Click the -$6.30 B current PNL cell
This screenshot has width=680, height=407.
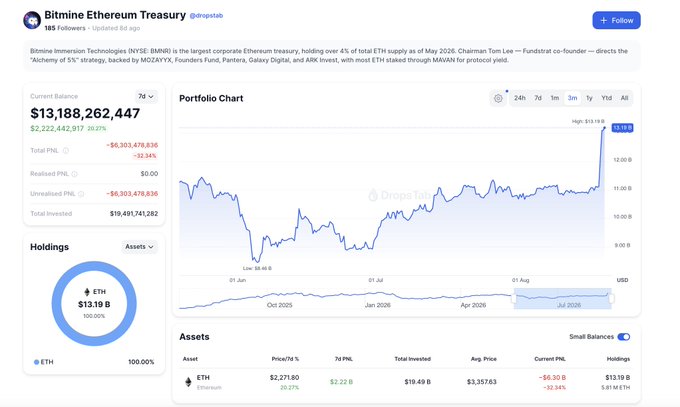[552, 377]
